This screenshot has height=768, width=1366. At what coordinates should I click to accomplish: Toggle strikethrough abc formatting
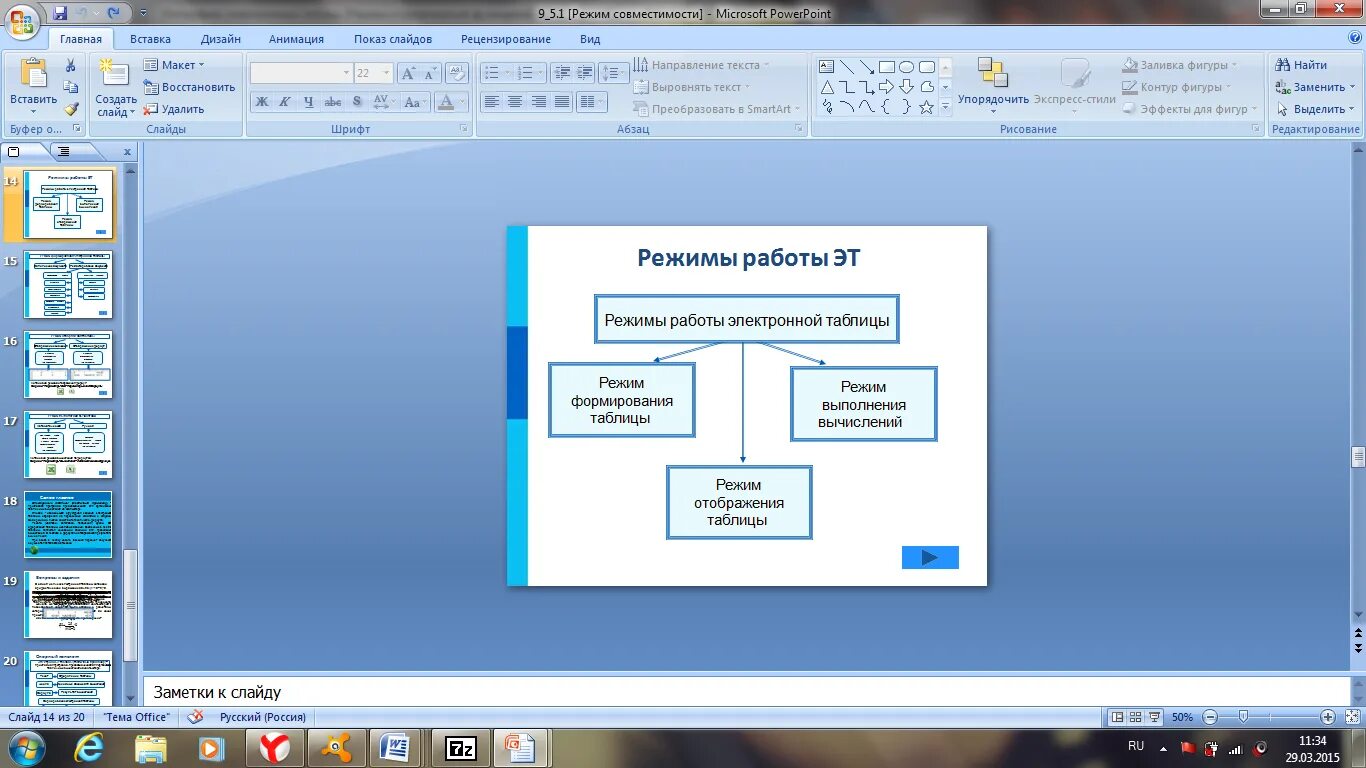[x=333, y=102]
